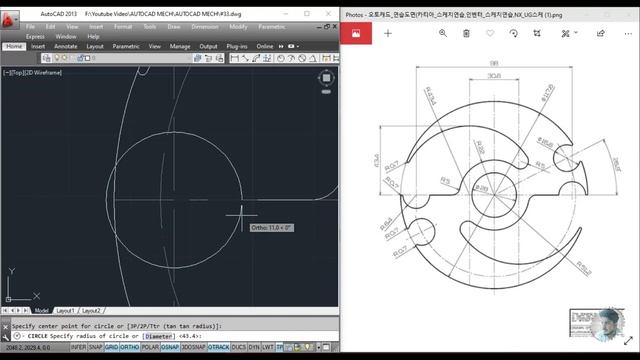Close the command line with X icon

[5, 327]
